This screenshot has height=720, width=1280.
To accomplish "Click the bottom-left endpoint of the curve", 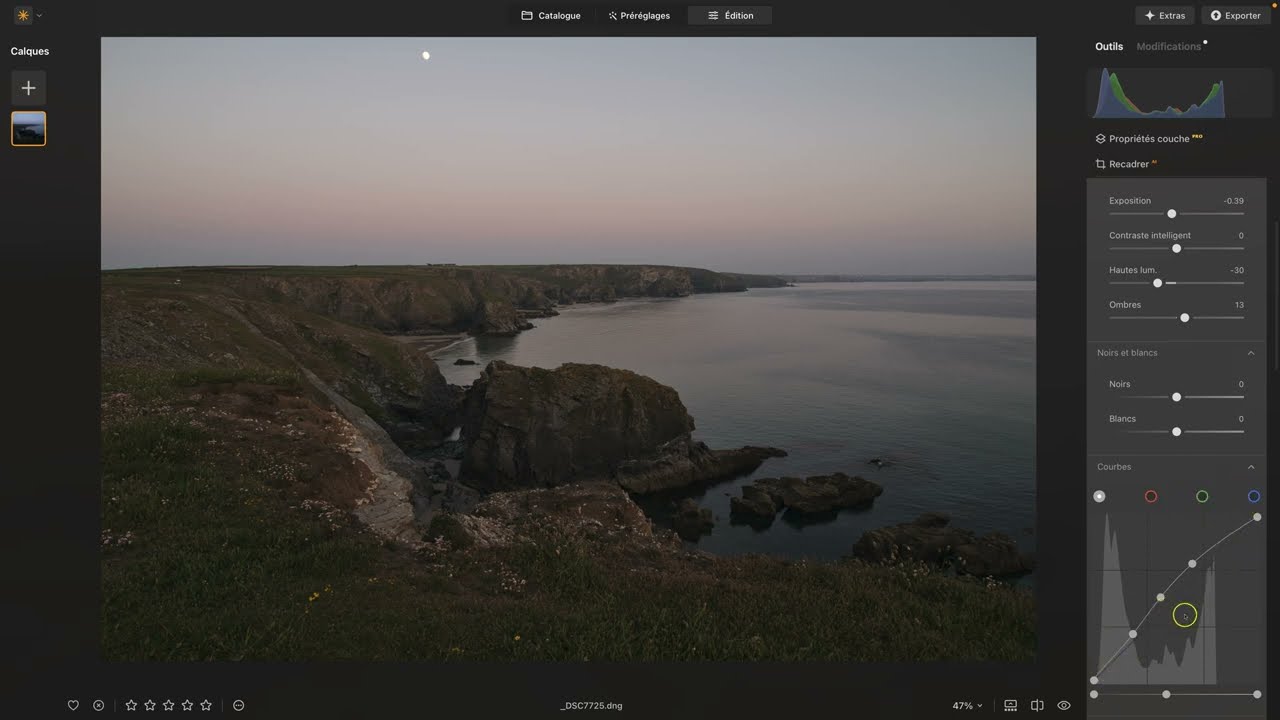I will (1094, 680).
